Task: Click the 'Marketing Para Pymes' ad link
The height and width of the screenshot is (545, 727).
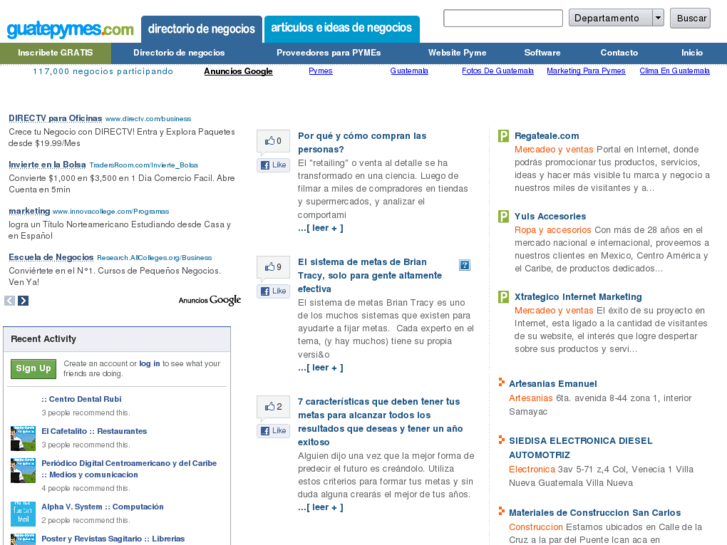Action: (586, 71)
